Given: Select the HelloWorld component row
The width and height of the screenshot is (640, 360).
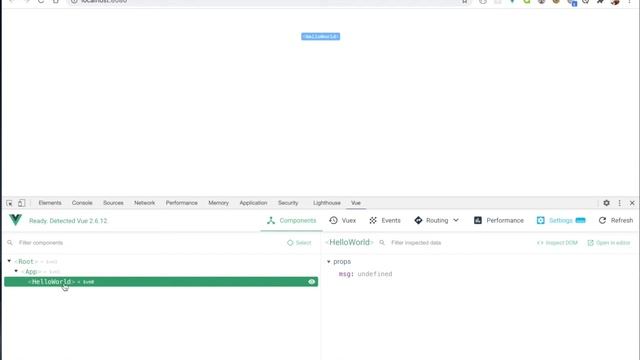Looking at the screenshot, I should pyautogui.click(x=161, y=282).
